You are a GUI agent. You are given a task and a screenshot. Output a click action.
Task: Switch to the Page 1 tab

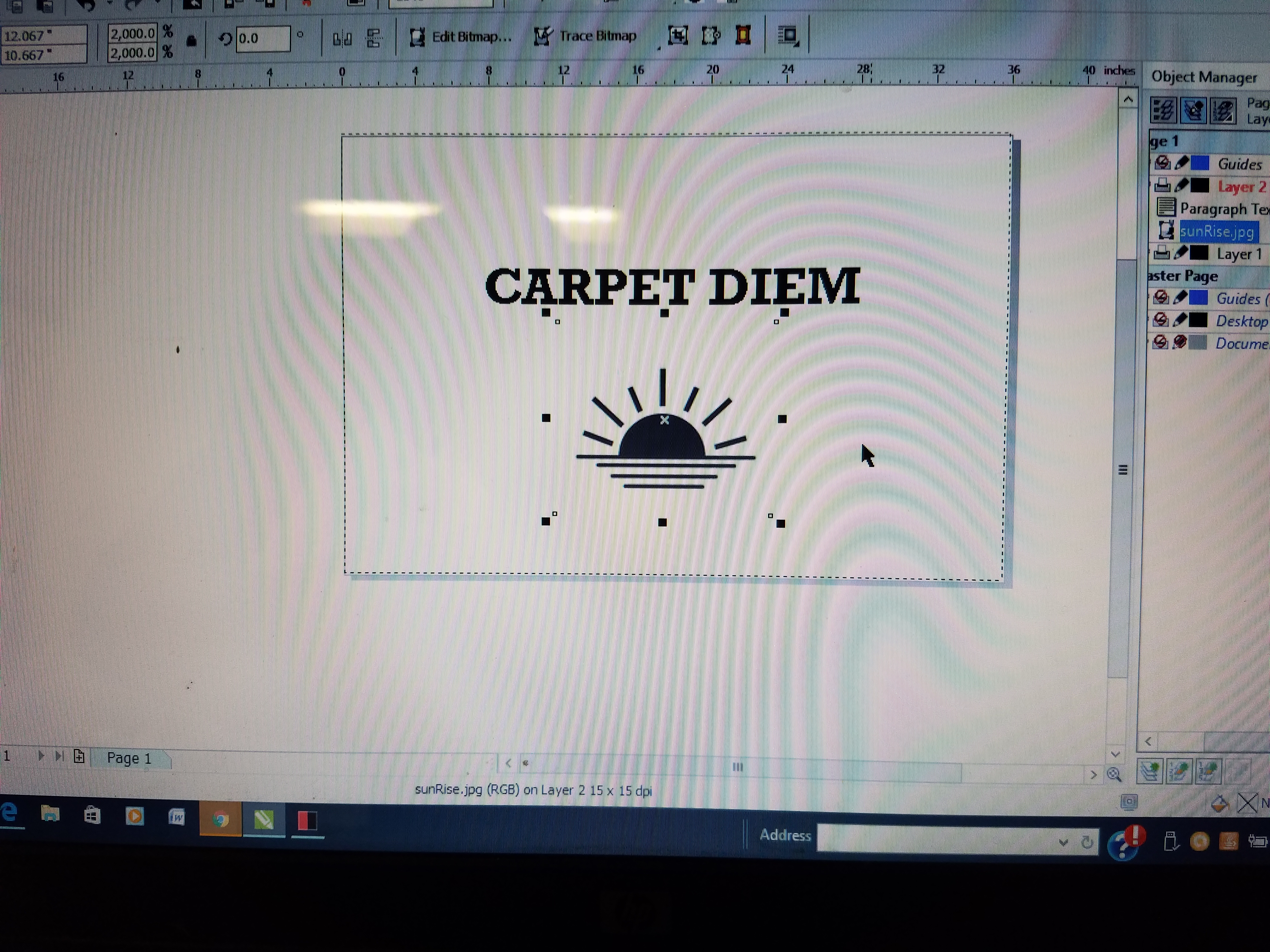129,758
